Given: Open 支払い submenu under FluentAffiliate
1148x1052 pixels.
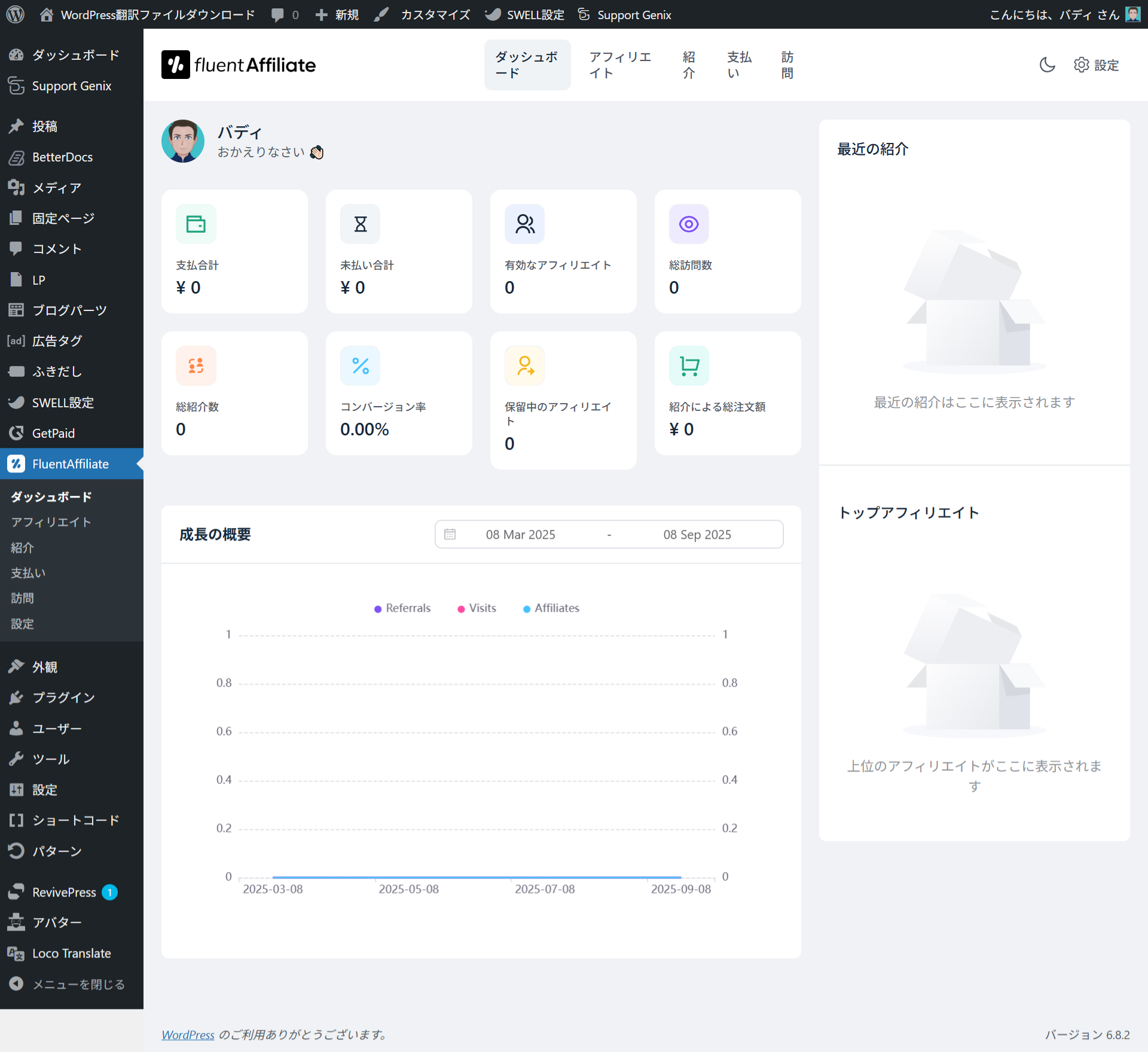Looking at the screenshot, I should point(28,573).
